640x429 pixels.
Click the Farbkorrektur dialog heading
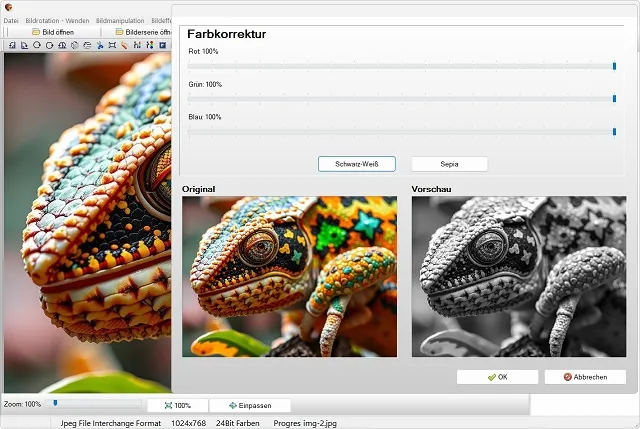(x=227, y=34)
